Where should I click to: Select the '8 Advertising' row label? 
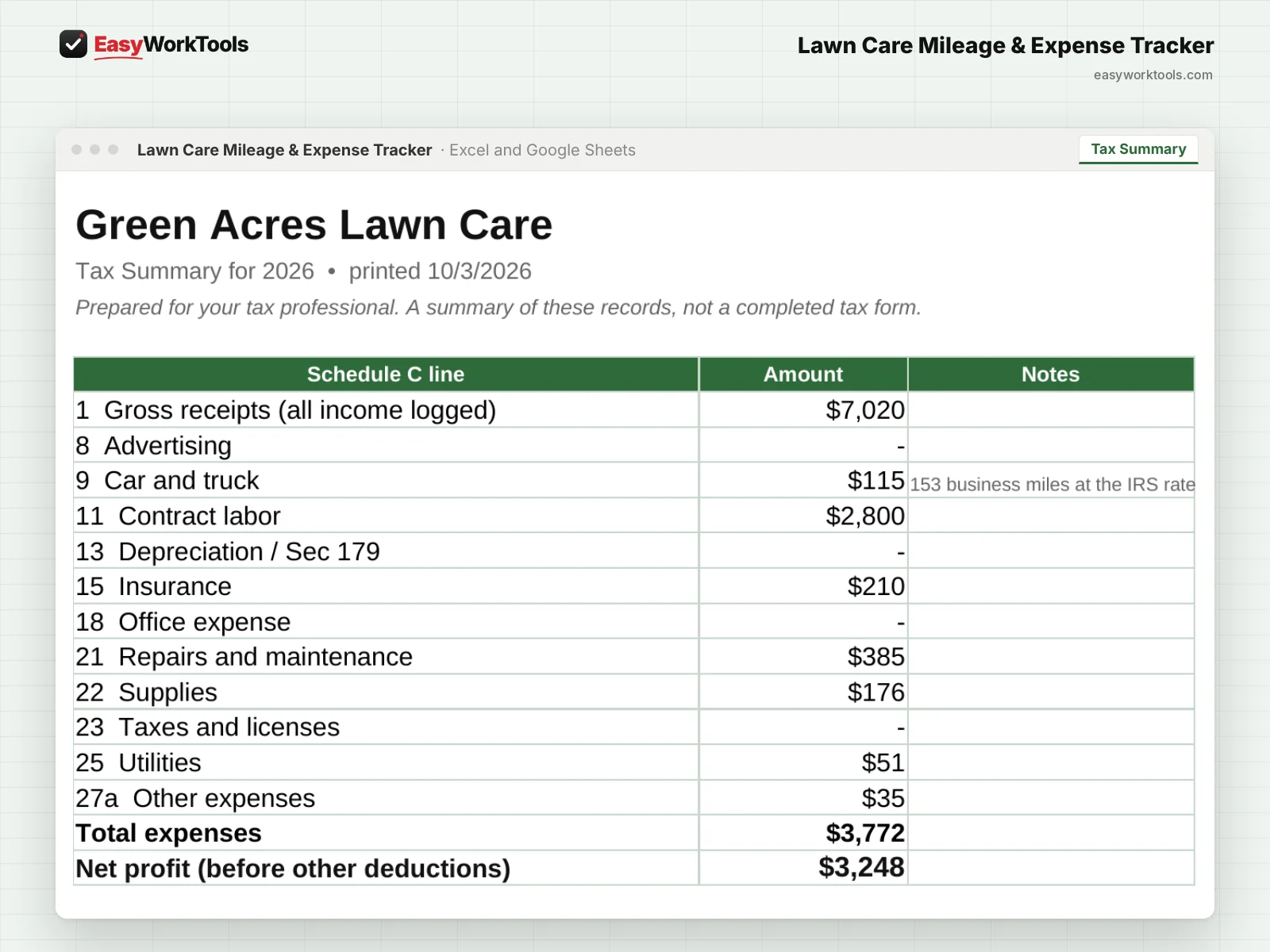(153, 446)
